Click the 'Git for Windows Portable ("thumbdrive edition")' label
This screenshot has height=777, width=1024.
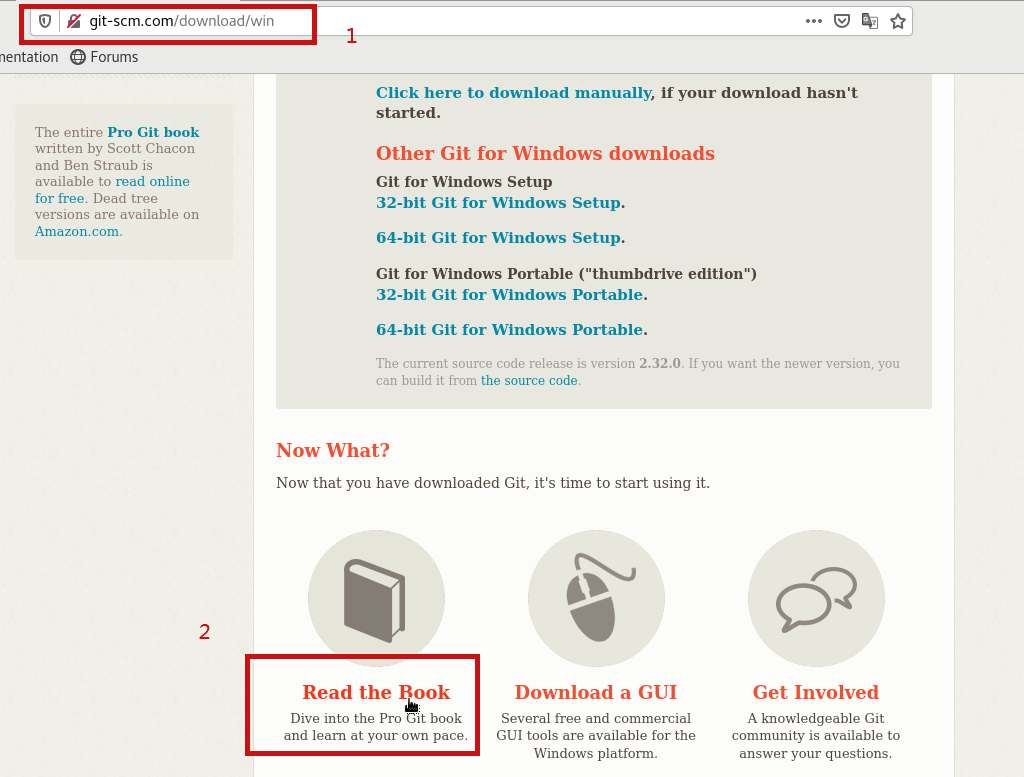pyautogui.click(x=566, y=274)
